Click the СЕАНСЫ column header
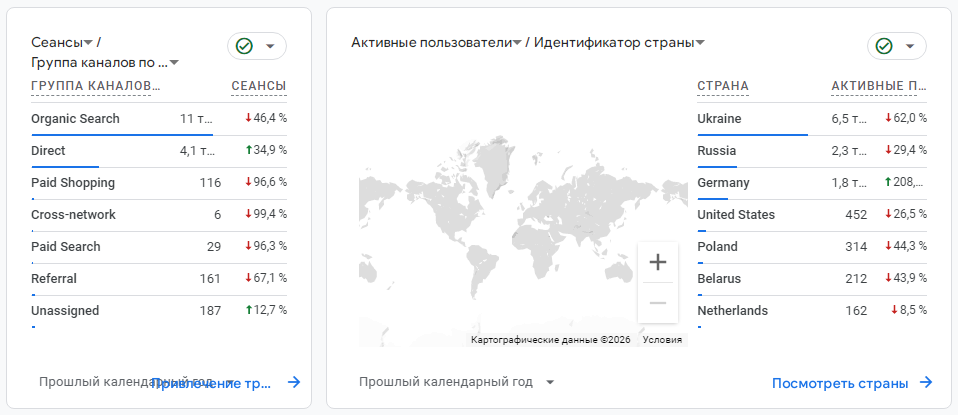 [x=258, y=86]
